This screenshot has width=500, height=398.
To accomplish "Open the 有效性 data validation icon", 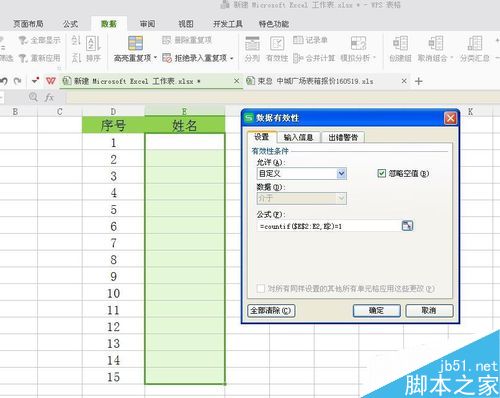I will (x=277, y=44).
